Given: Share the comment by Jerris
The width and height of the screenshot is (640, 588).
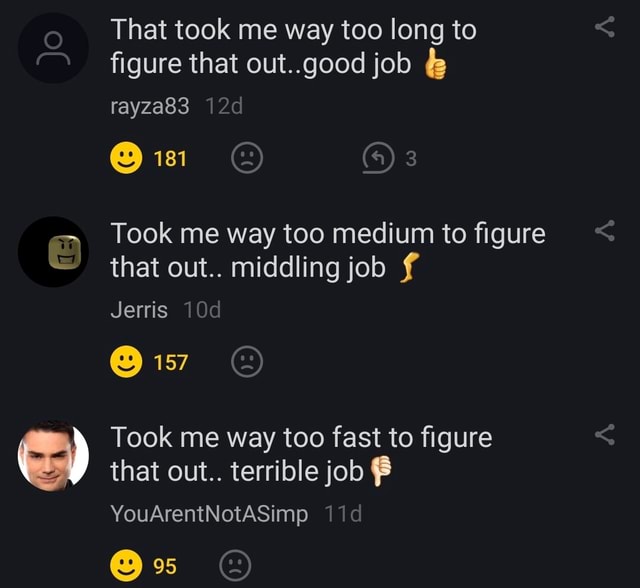Looking at the screenshot, I should click(x=604, y=231).
